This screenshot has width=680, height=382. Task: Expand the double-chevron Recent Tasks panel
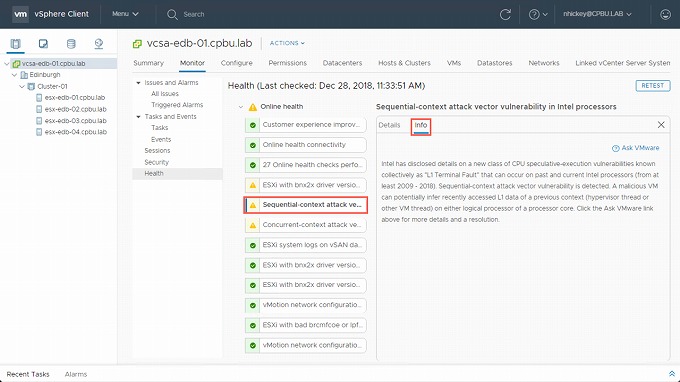[x=672, y=374]
